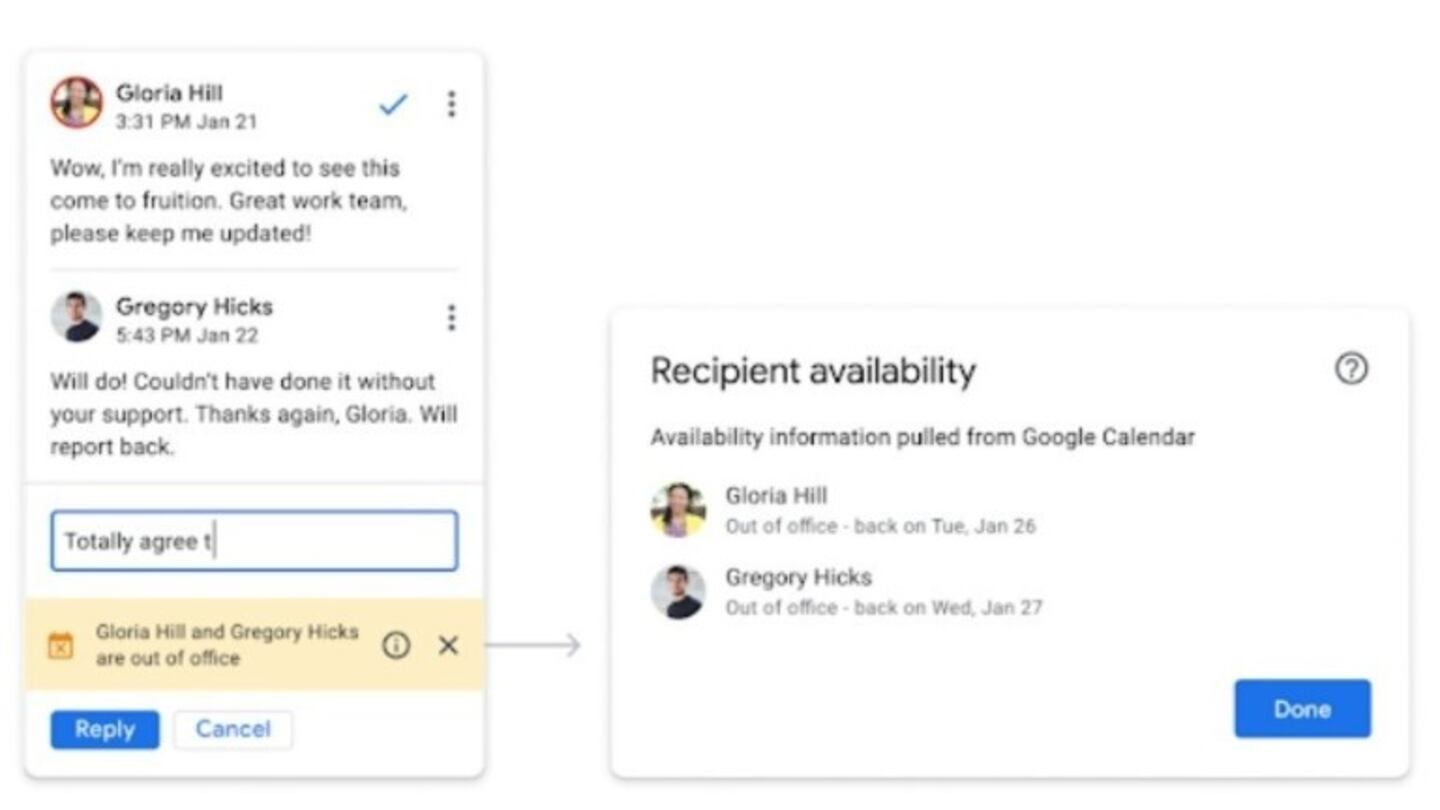
Task: Cancel the comment reply
Action: pyautogui.click(x=233, y=729)
